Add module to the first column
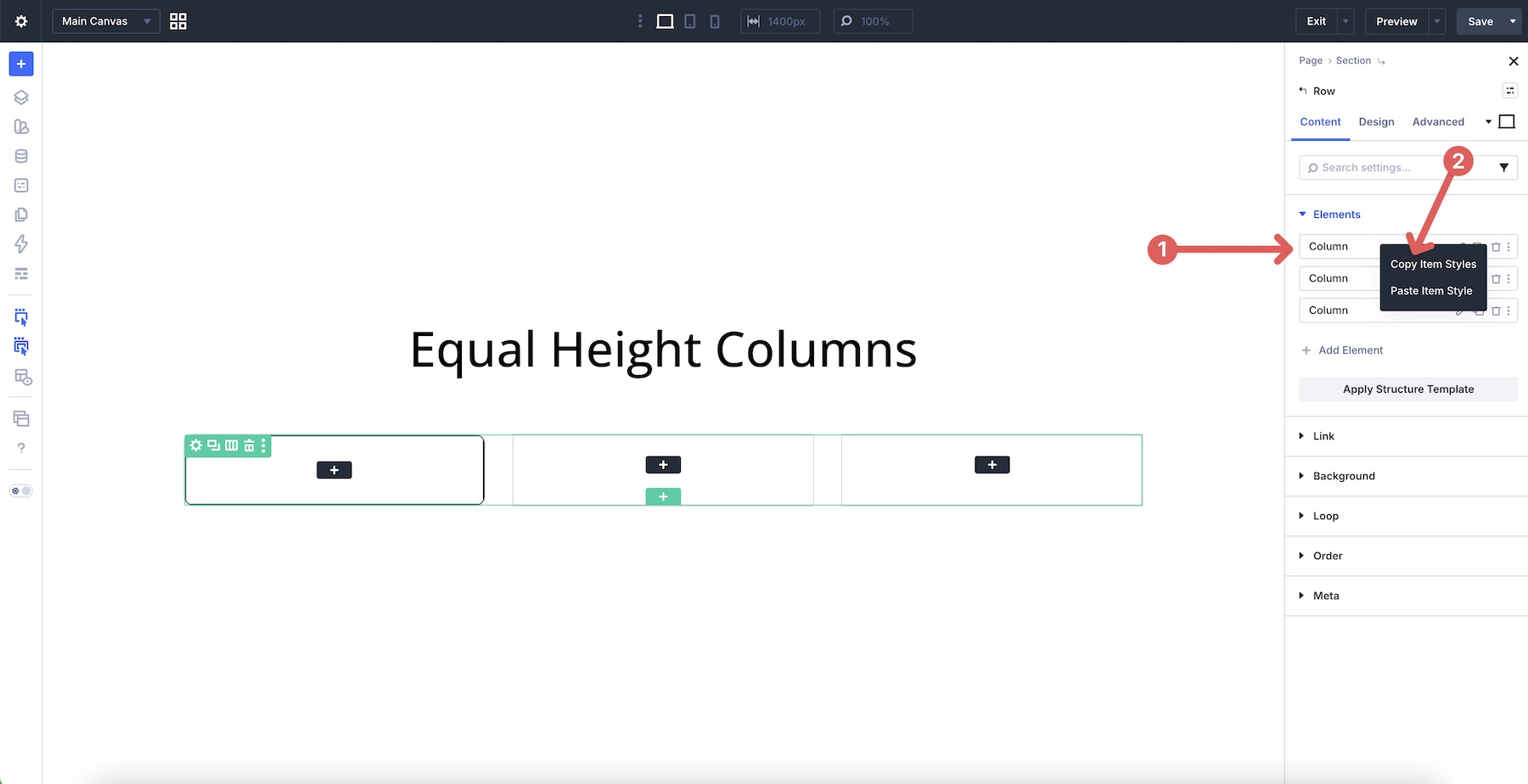The height and width of the screenshot is (784, 1528). pos(334,470)
